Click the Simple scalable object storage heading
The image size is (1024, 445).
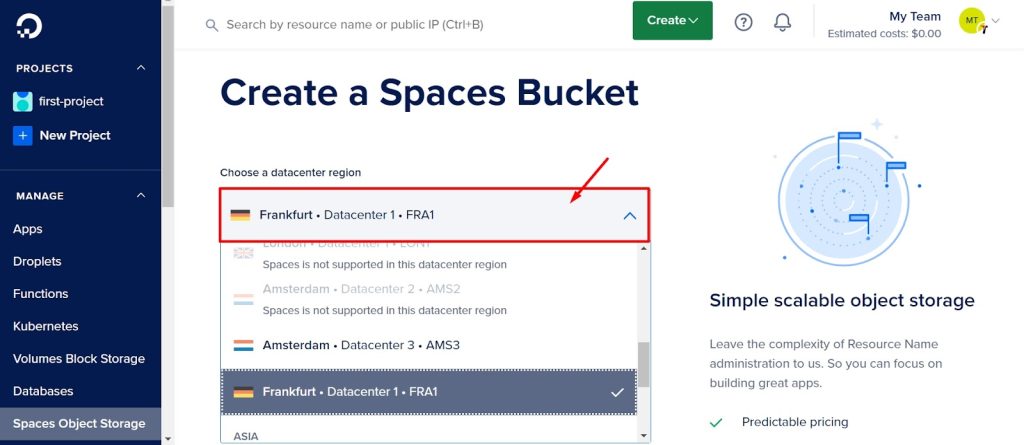(842, 301)
